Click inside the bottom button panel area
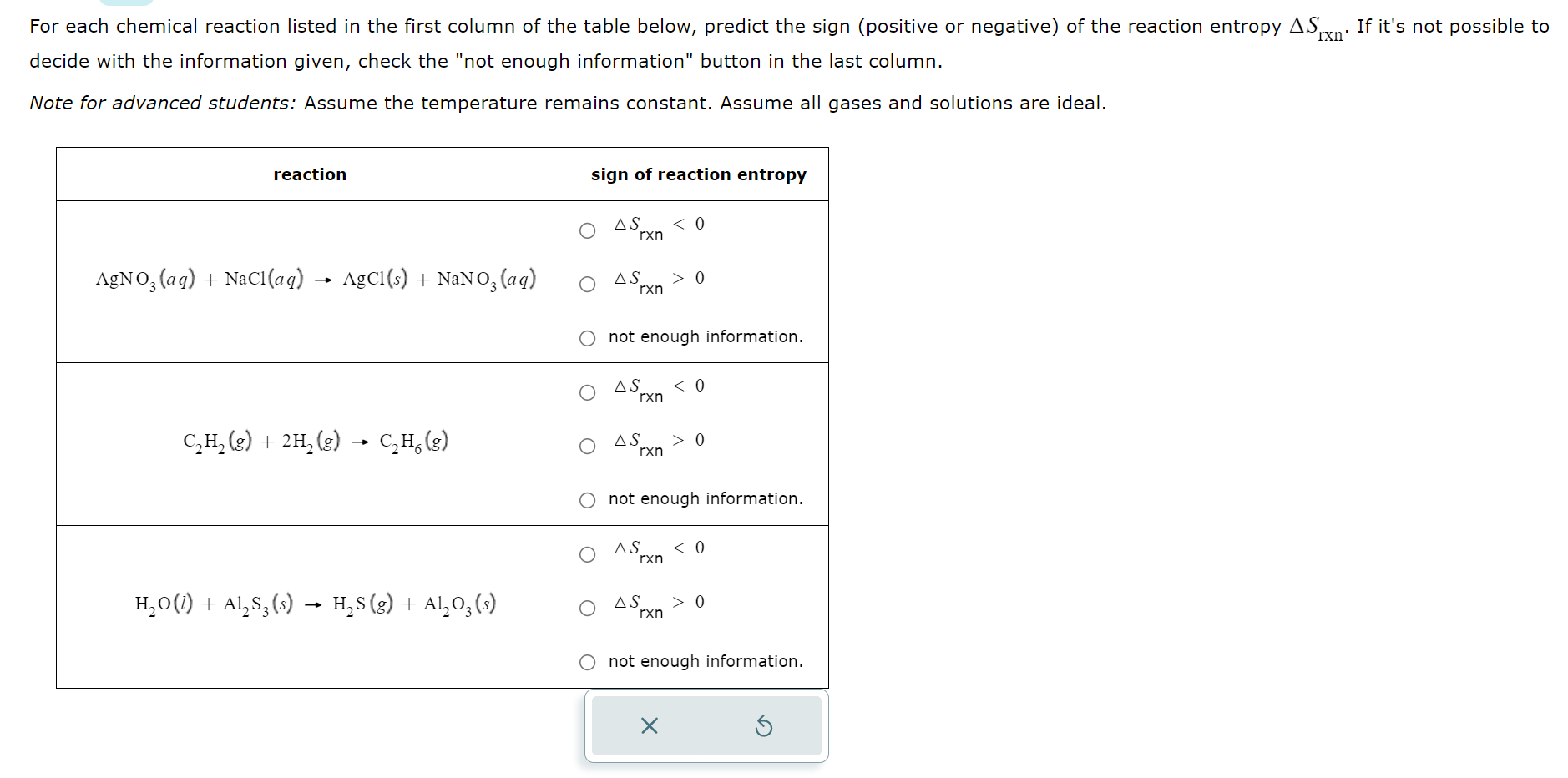The width and height of the screenshot is (1568, 778). click(706, 726)
